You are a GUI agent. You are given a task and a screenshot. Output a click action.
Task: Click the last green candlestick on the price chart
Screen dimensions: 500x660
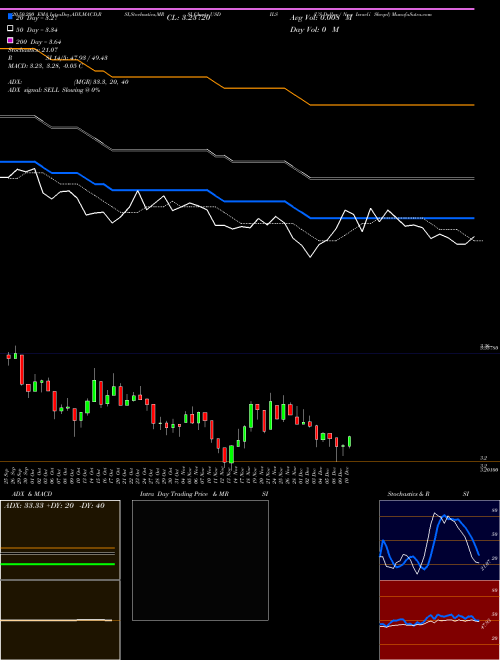(349, 442)
